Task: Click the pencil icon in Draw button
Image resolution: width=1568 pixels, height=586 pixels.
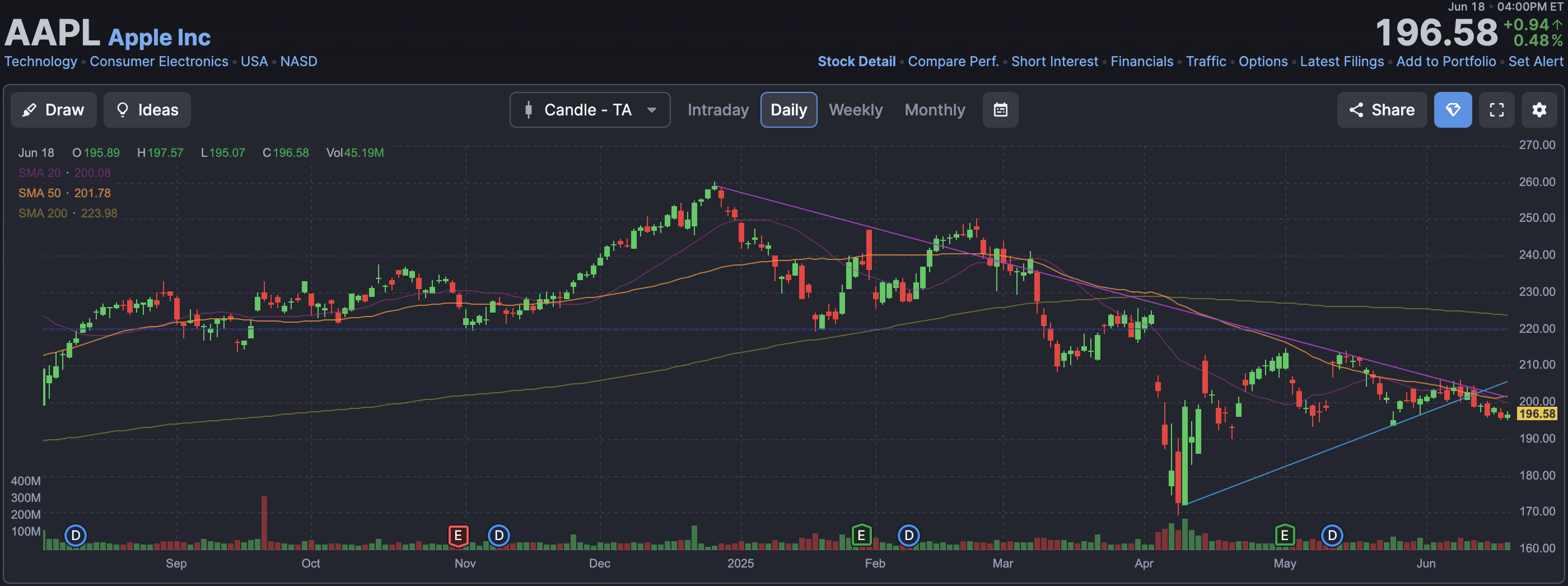Action: point(29,110)
